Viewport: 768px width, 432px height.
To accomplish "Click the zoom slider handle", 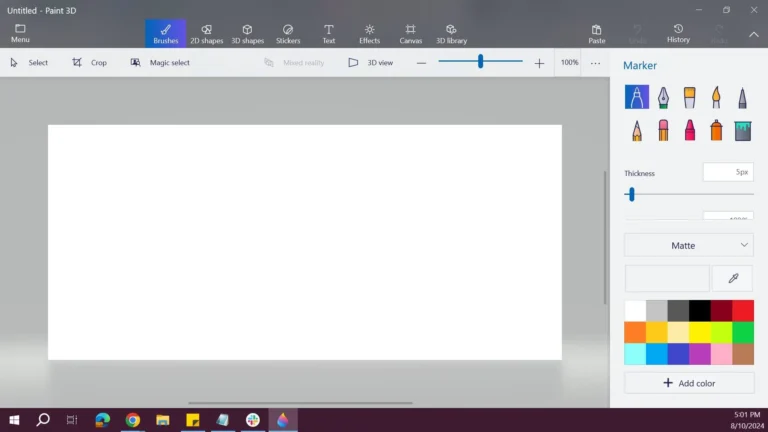I will 480,61.
